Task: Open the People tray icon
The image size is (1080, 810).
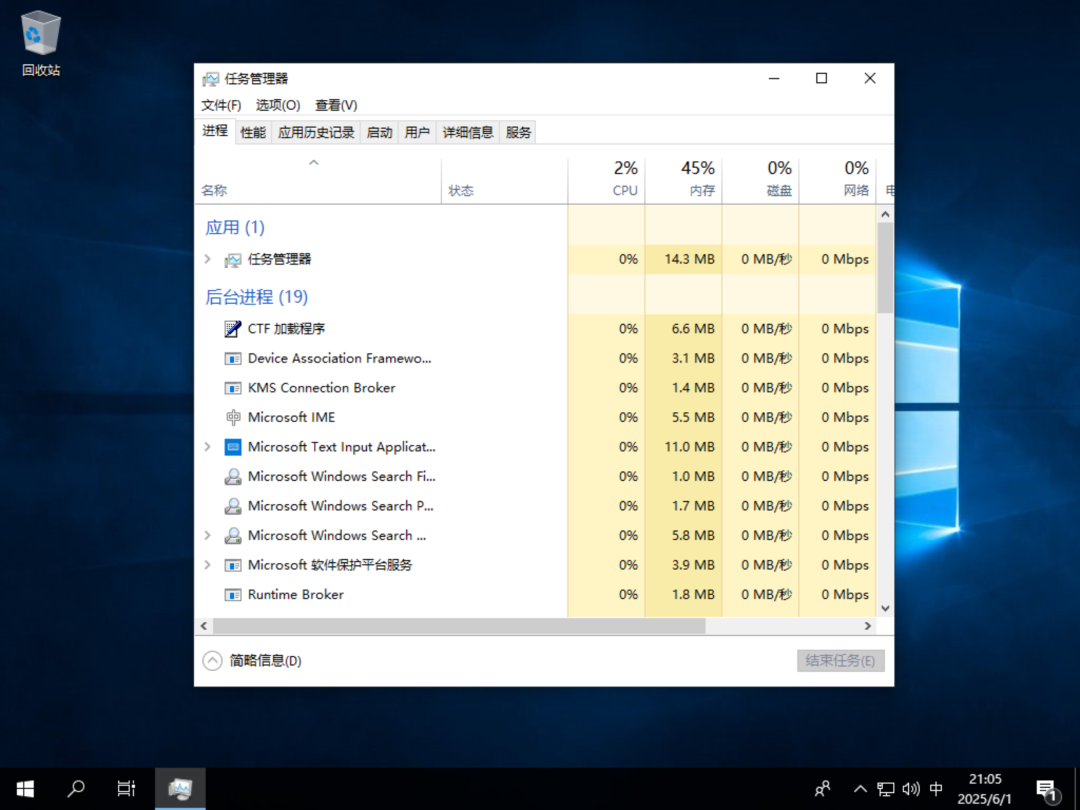Action: [x=822, y=789]
